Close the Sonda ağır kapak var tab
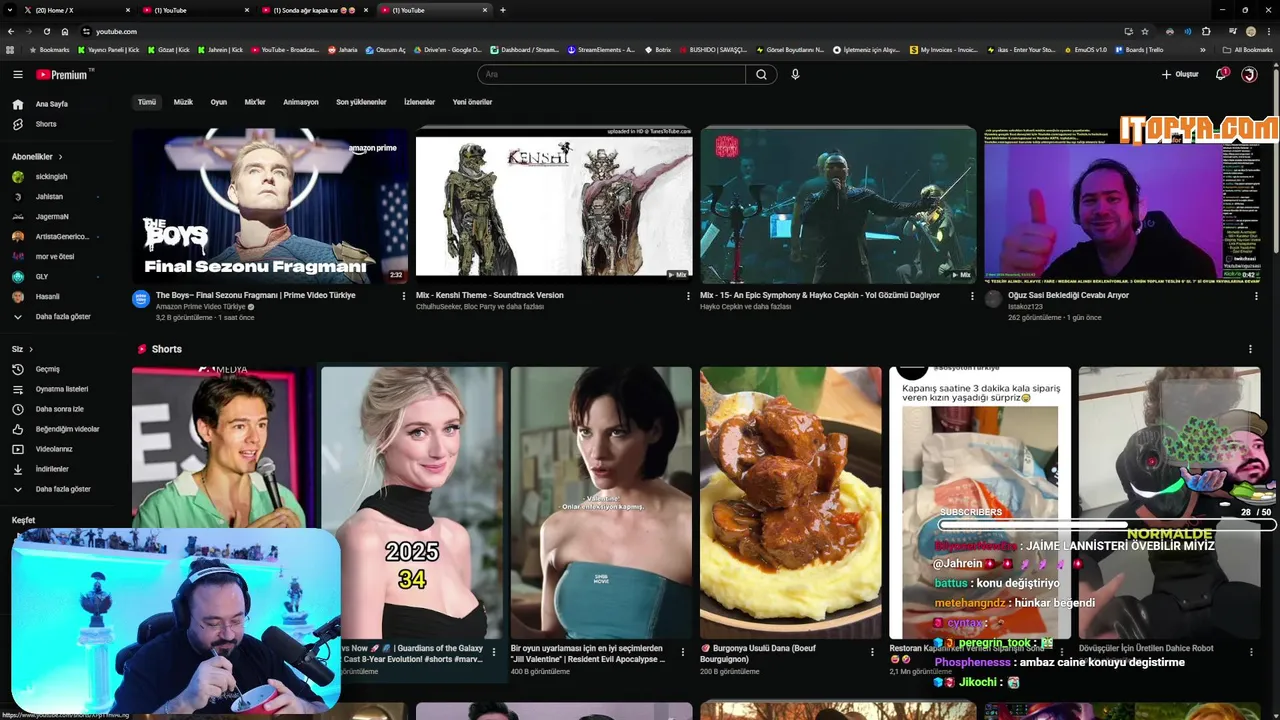This screenshot has width=1280, height=720. click(365, 10)
